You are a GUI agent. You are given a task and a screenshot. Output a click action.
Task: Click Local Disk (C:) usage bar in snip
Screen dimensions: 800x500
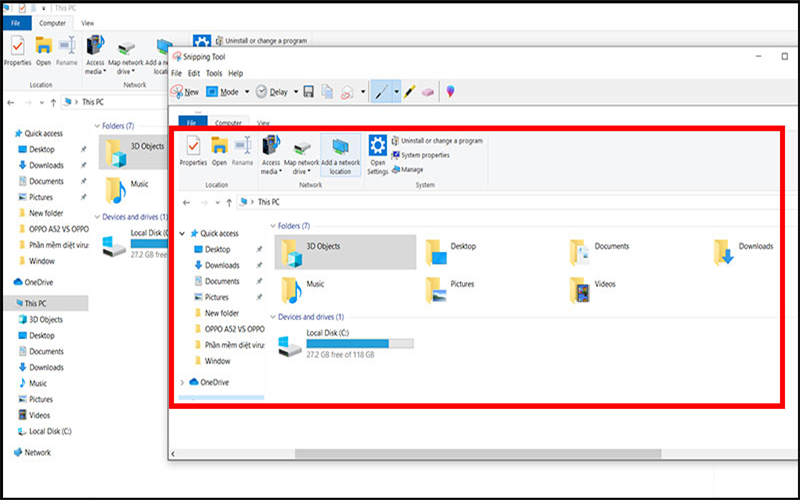pyautogui.click(x=360, y=344)
